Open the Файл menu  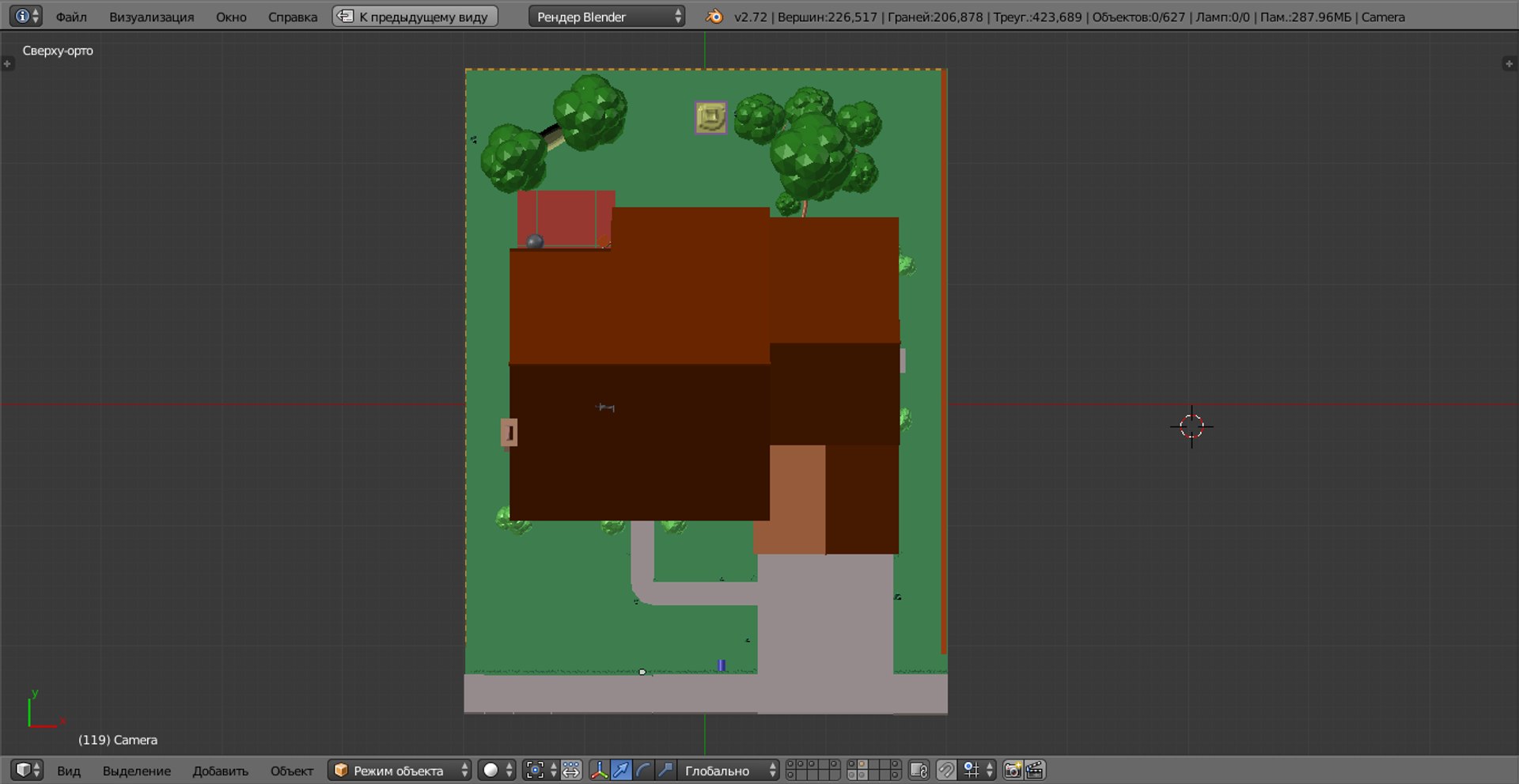coord(71,17)
